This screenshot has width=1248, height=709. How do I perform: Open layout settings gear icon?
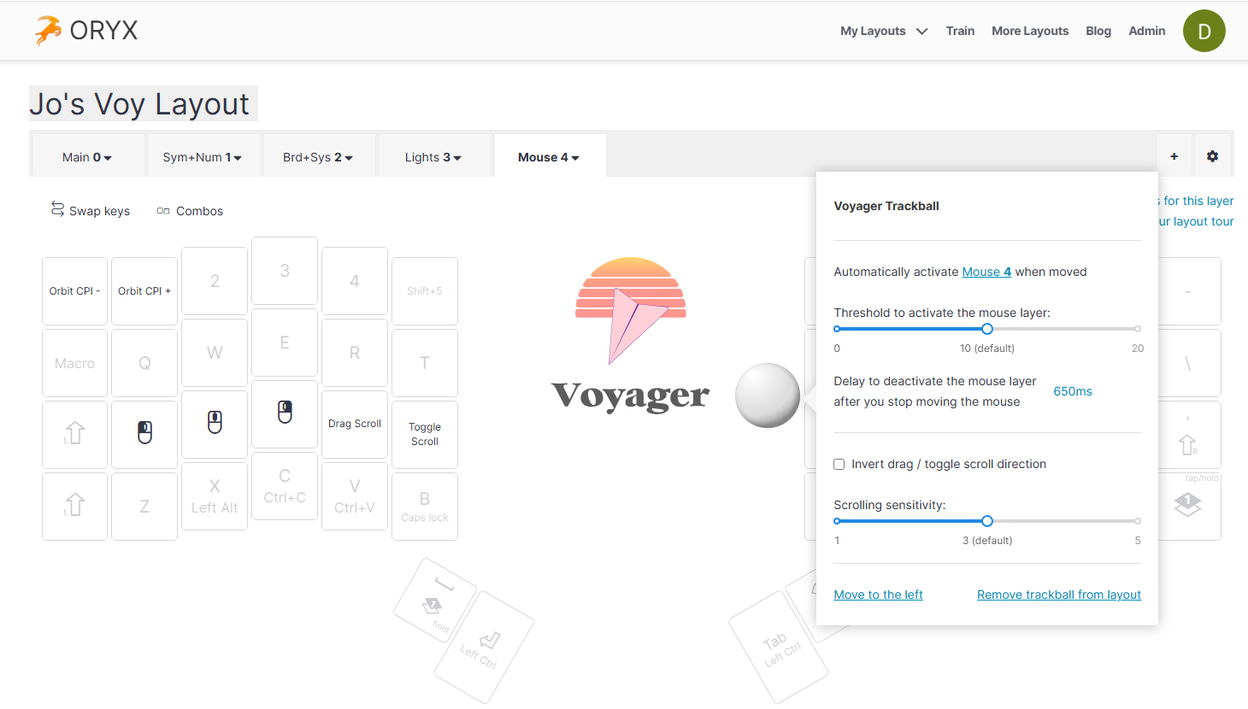[x=1212, y=156]
